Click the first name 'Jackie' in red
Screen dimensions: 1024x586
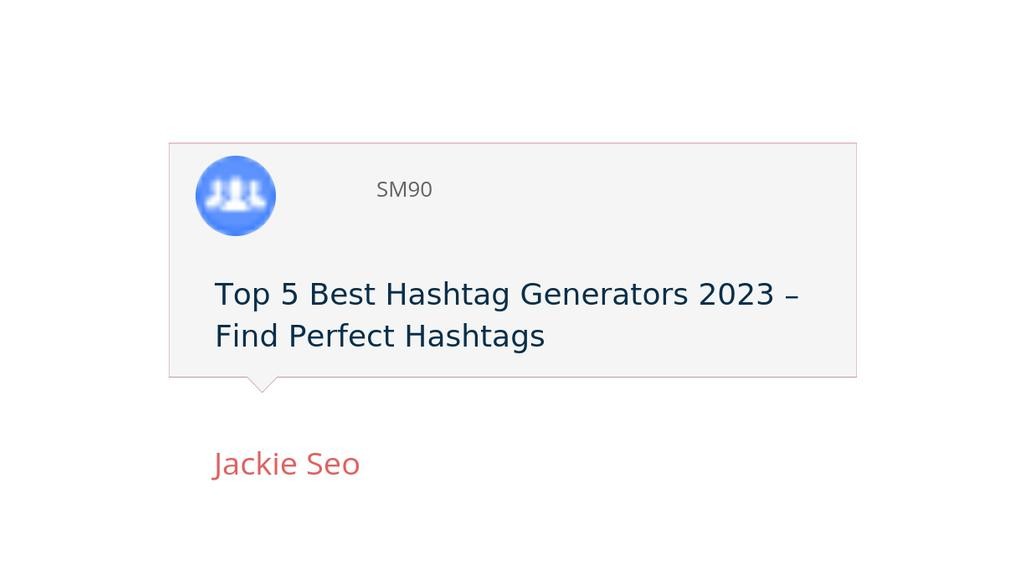[255, 464]
